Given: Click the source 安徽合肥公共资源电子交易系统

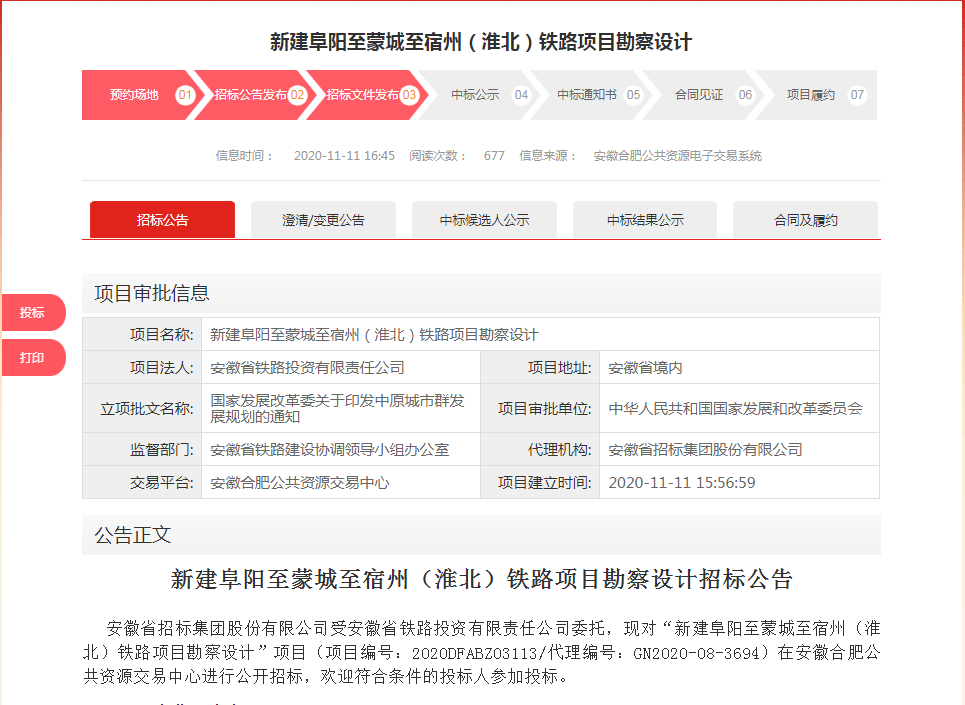Looking at the screenshot, I should tap(678, 156).
